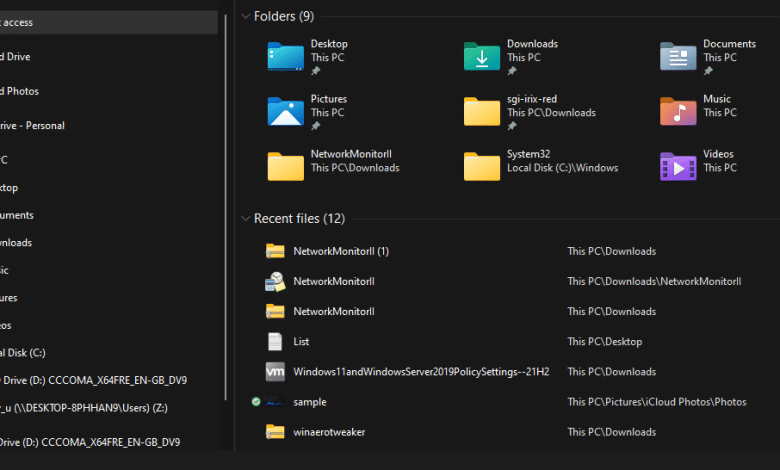
Task: Open the Desktop folder icon
Action: click(286, 56)
